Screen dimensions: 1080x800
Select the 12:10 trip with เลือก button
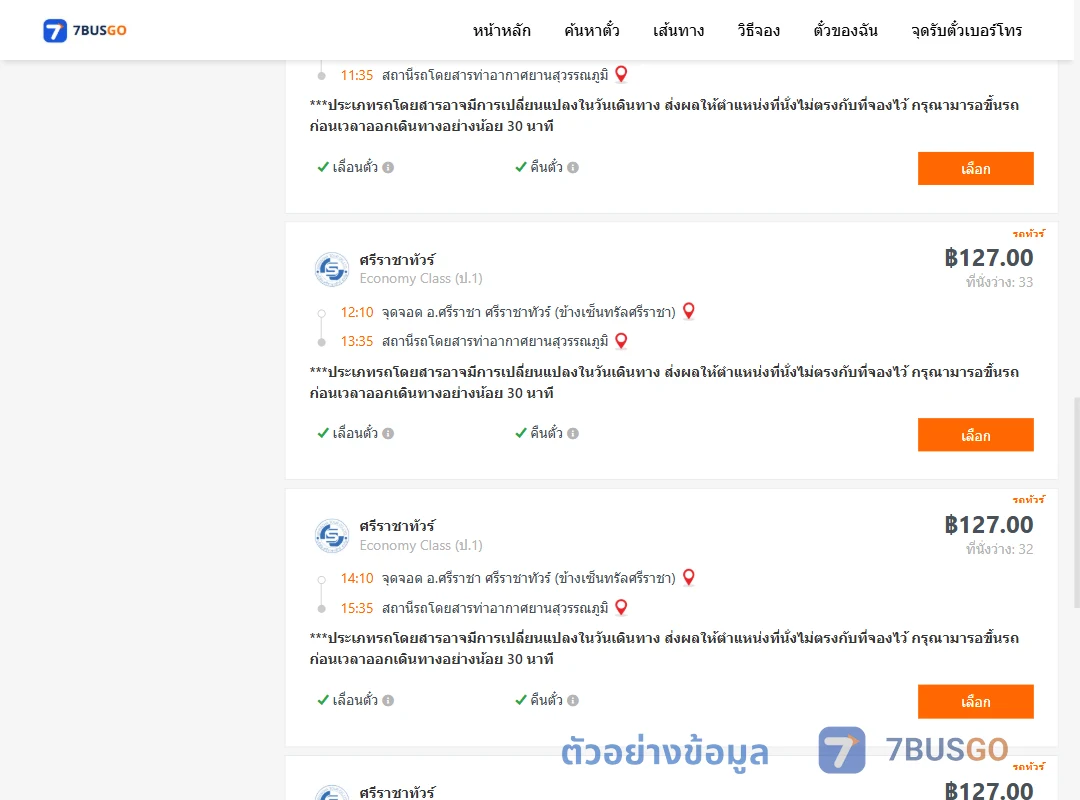pos(975,435)
